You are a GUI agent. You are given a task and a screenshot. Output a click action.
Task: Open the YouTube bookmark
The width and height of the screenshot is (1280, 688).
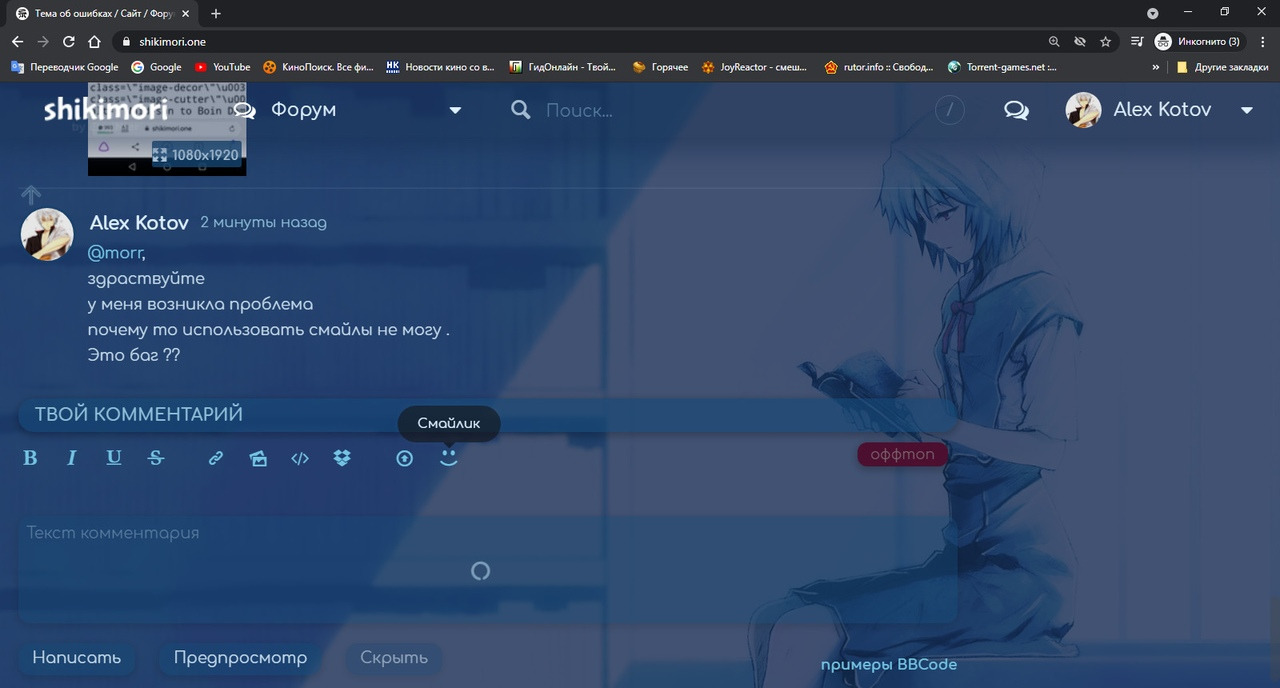[x=222, y=67]
